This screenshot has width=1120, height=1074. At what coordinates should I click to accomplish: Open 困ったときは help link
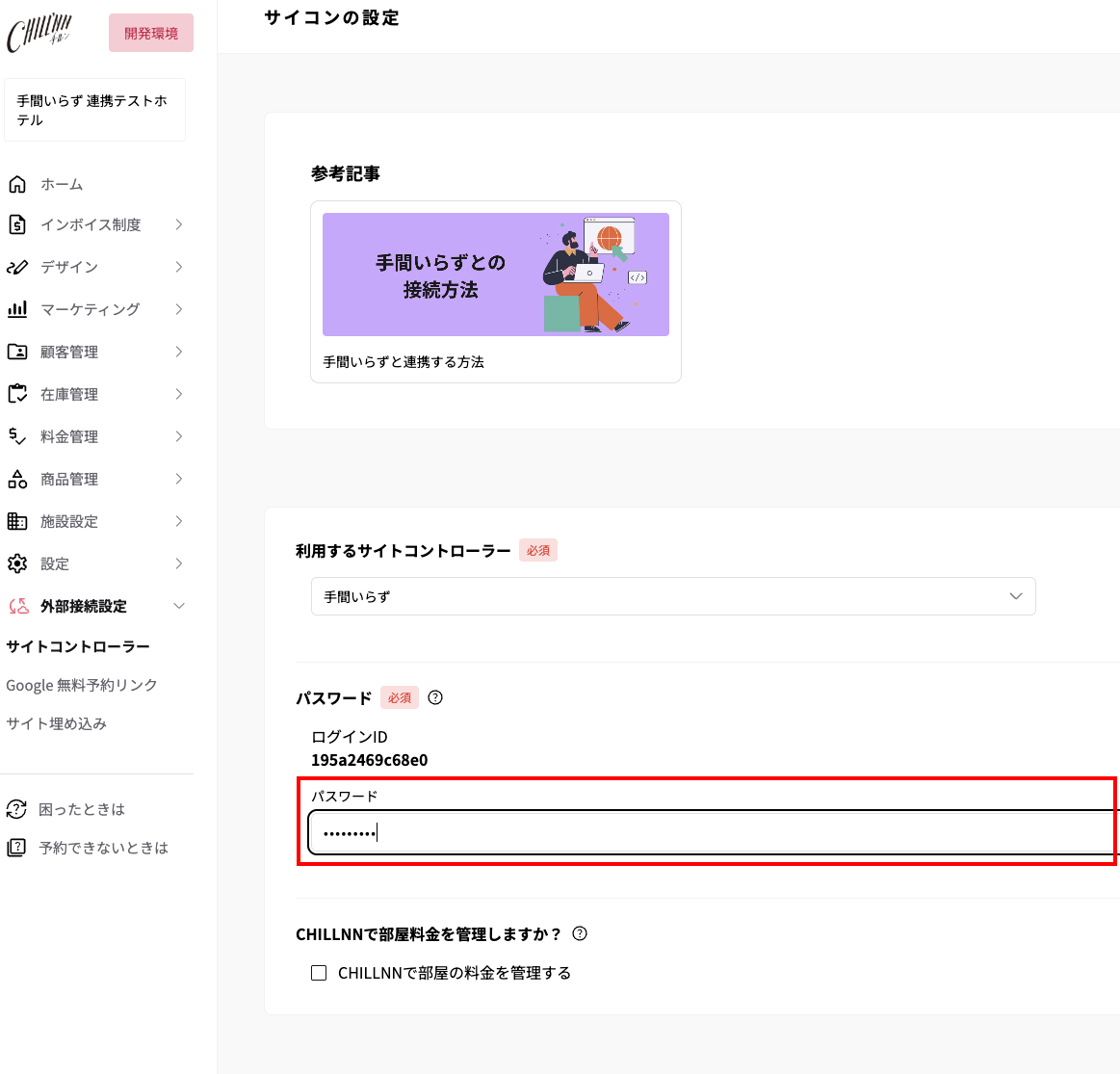pyautogui.click(x=82, y=809)
